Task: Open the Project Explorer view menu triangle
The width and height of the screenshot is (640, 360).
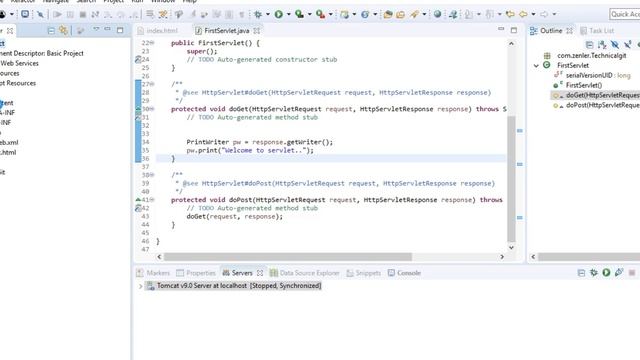Action: tap(96, 29)
